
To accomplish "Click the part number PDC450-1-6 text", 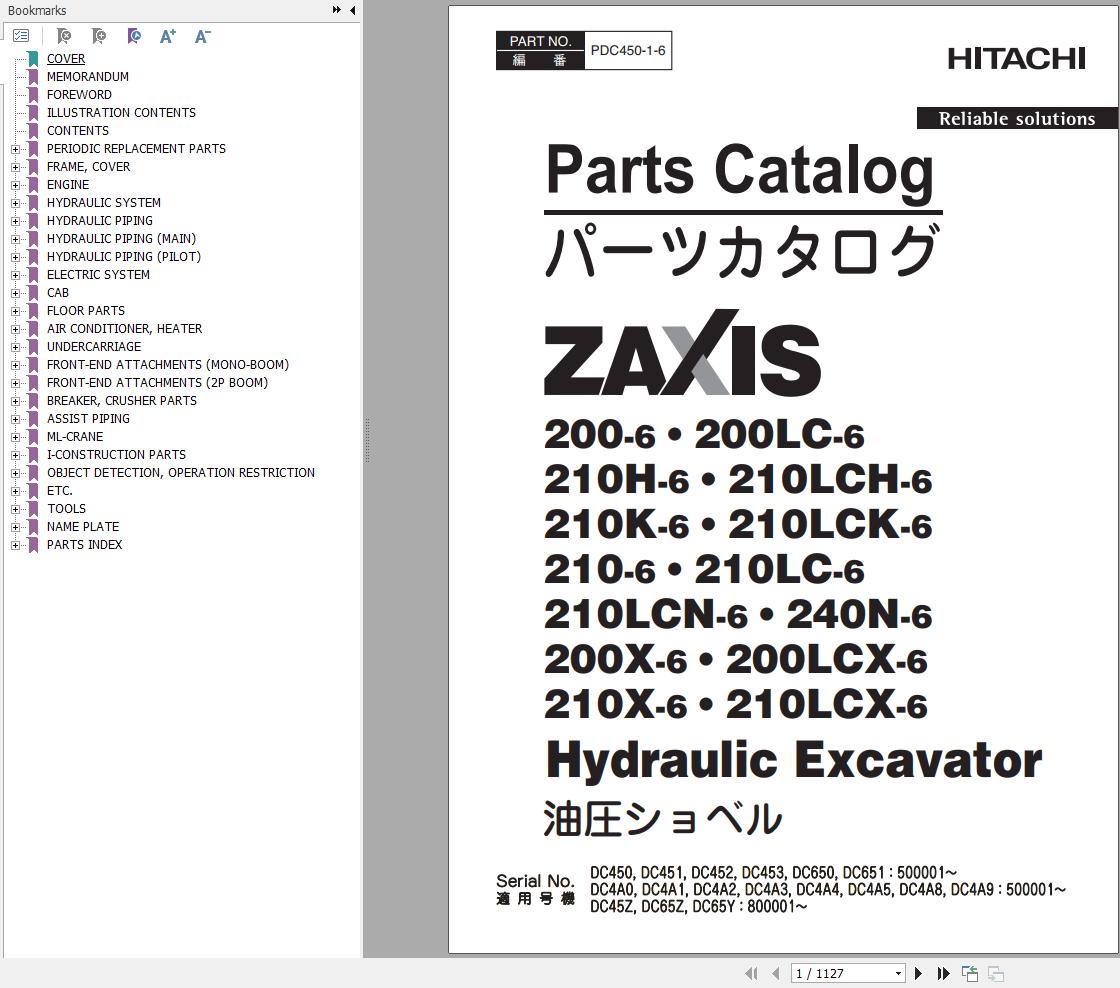I will [628, 51].
